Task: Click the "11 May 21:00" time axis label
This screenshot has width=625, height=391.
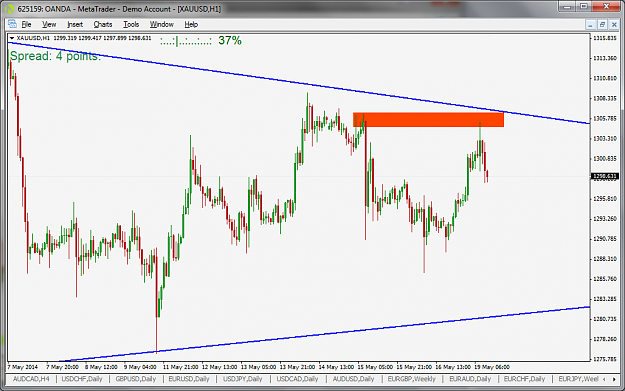Action: pos(181,367)
